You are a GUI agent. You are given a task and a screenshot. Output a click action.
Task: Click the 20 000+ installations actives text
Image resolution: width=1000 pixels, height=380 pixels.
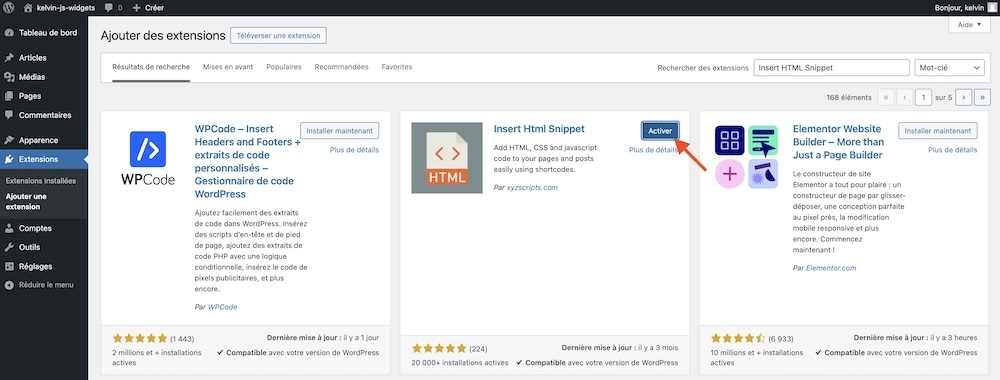(460, 363)
